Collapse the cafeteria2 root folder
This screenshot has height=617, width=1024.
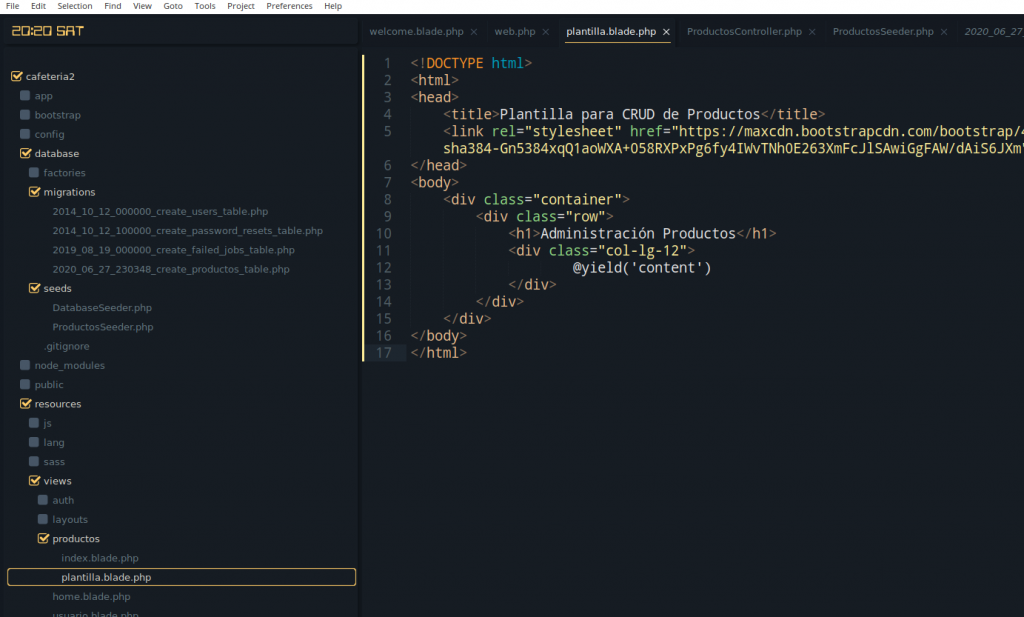(16, 77)
